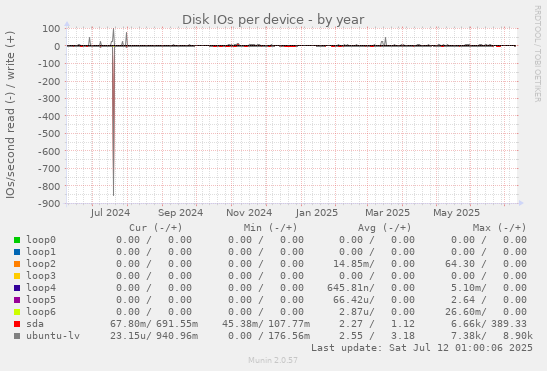Click the loop5 average value '66.42u'

[353, 300]
